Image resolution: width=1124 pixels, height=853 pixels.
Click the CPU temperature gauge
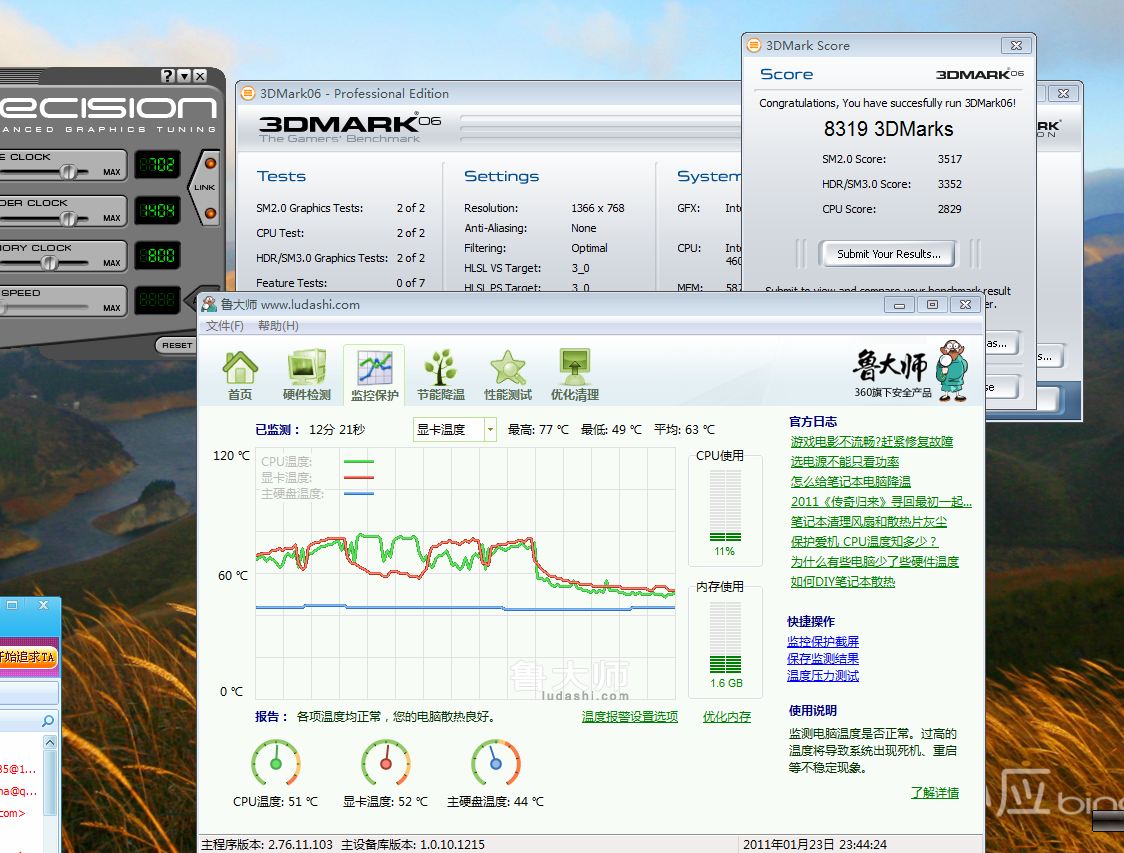point(276,763)
